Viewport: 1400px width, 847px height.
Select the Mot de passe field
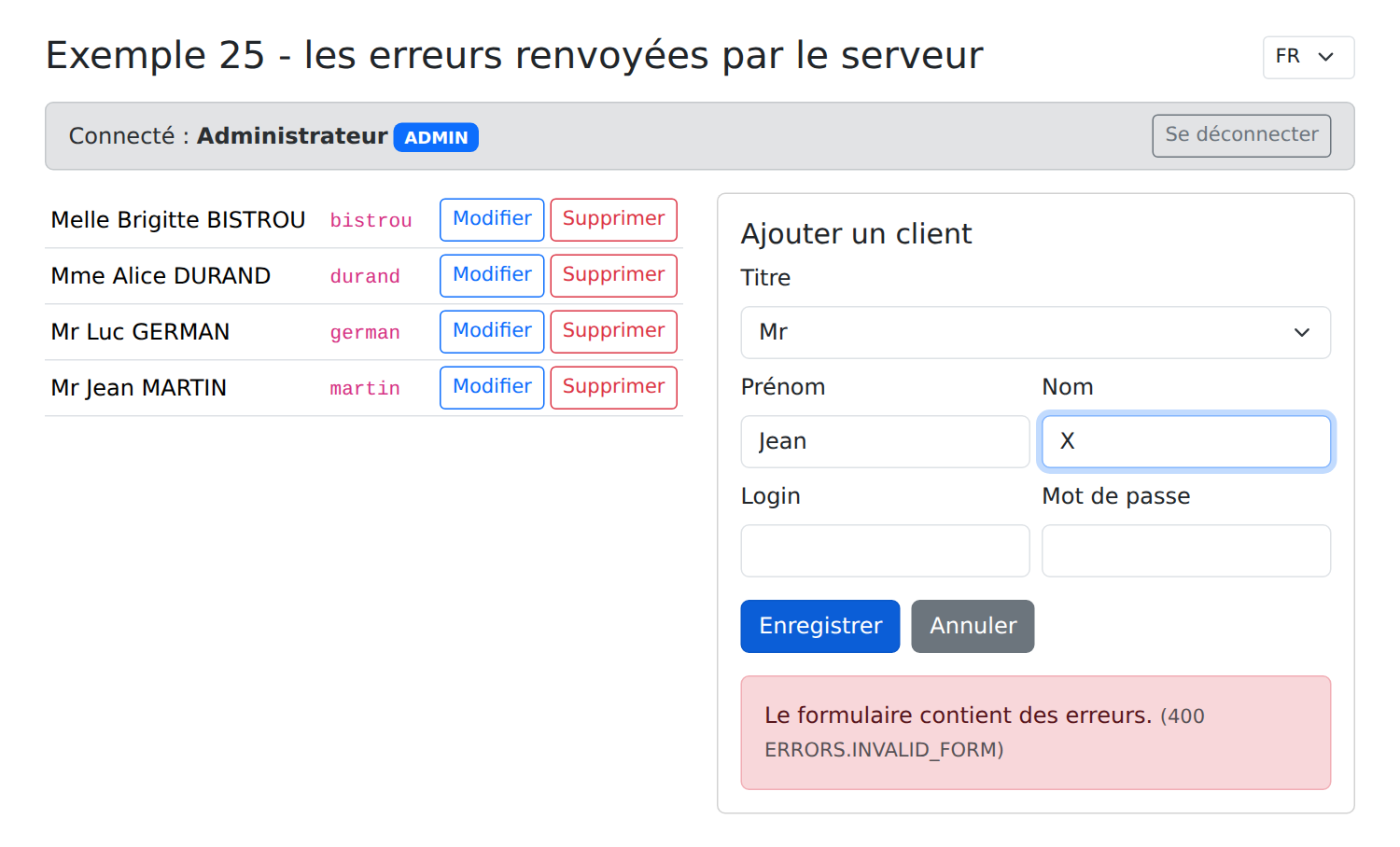point(1186,550)
